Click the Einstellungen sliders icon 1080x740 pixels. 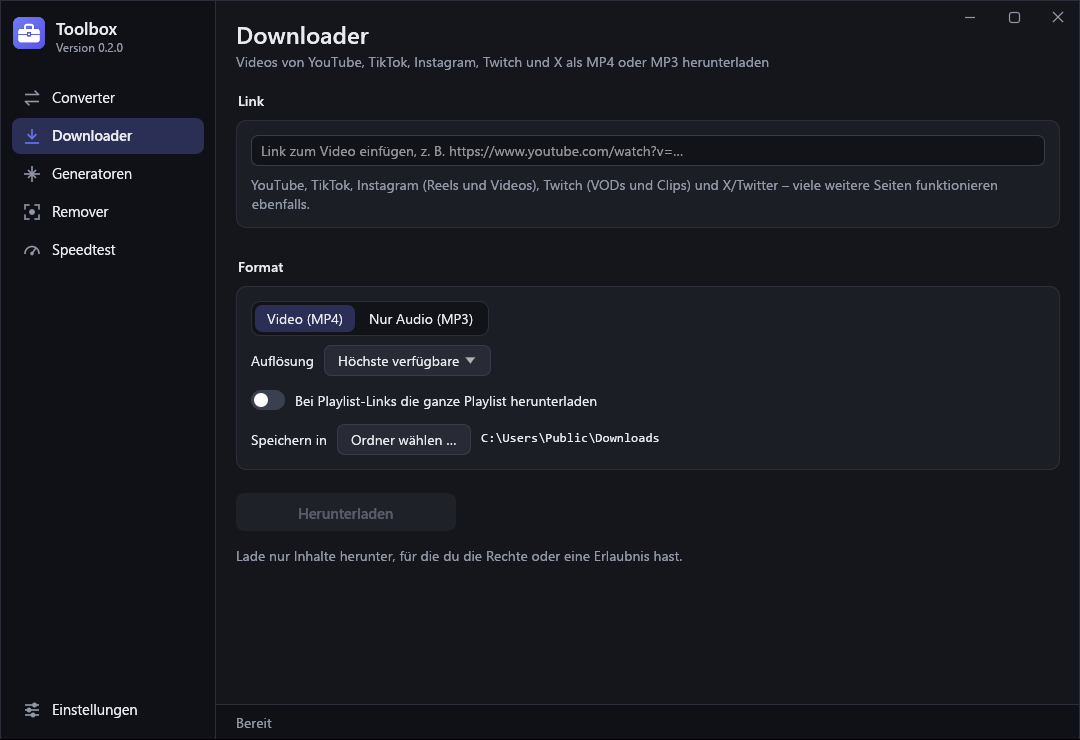click(32, 710)
